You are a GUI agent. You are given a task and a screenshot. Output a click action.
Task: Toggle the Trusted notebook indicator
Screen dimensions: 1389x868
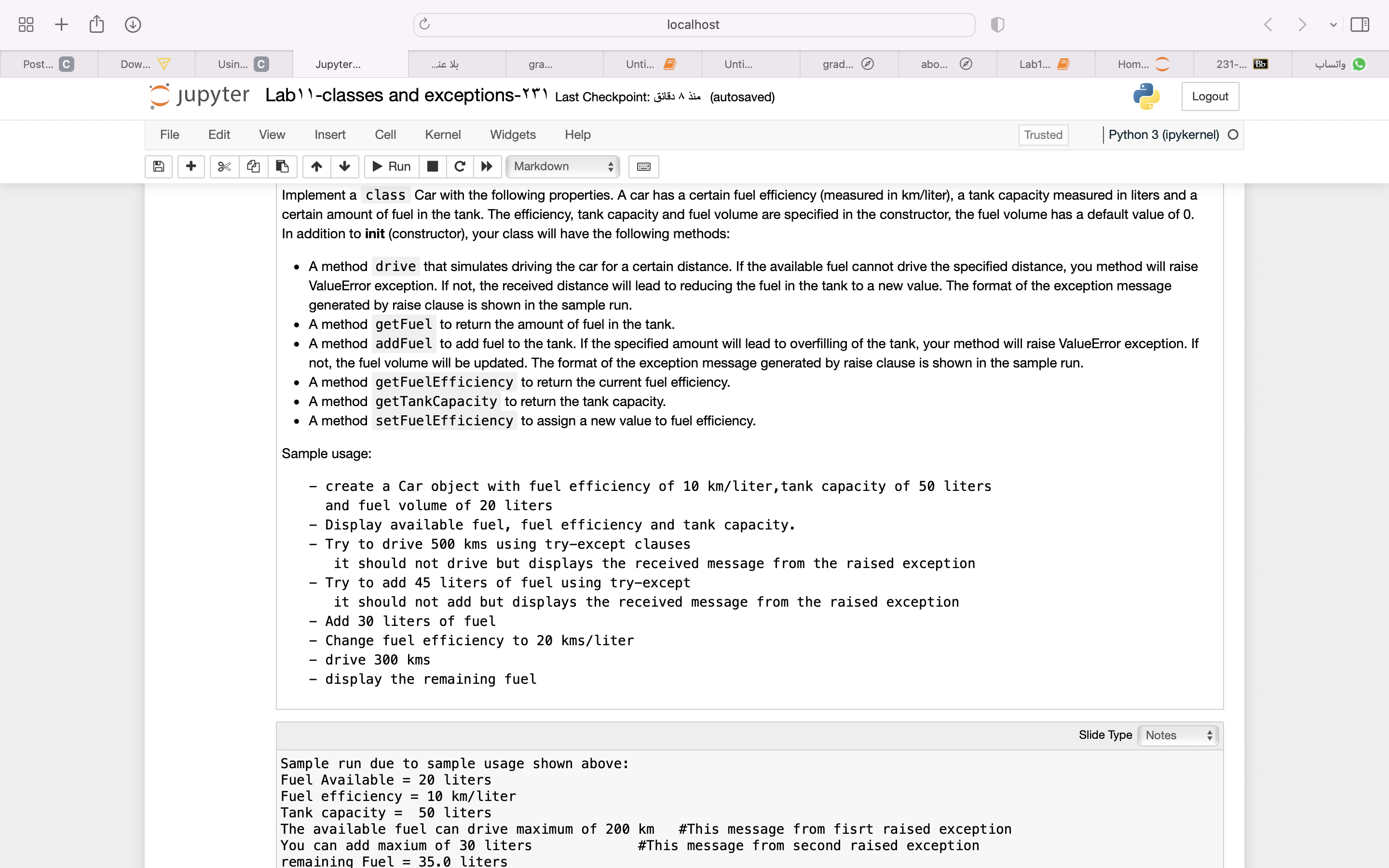click(x=1043, y=135)
